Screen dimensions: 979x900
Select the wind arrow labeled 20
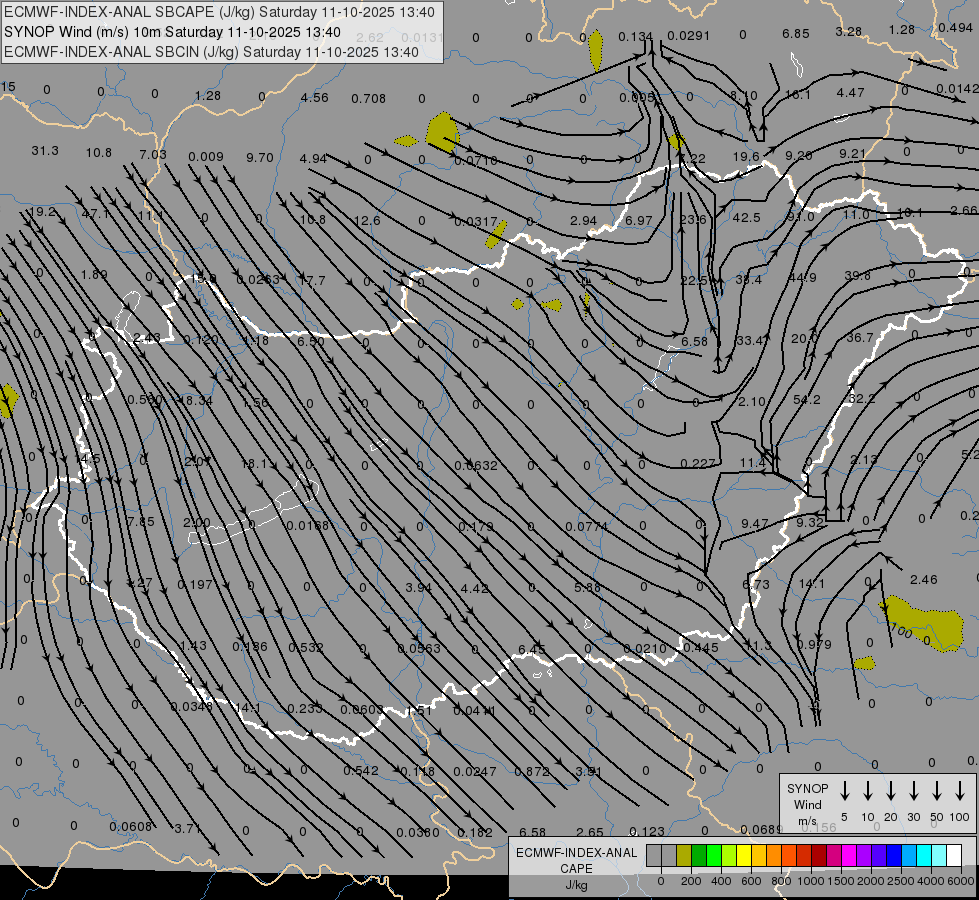coord(891,791)
